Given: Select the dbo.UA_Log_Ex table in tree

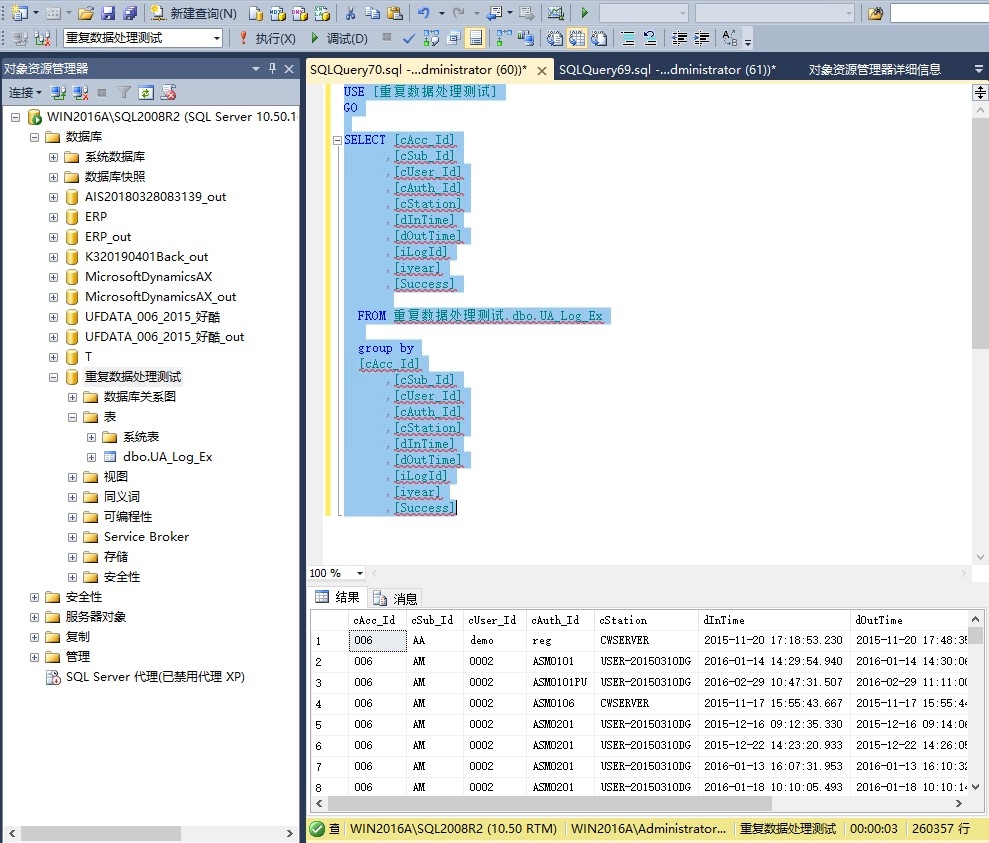Looking at the screenshot, I should 168,457.
